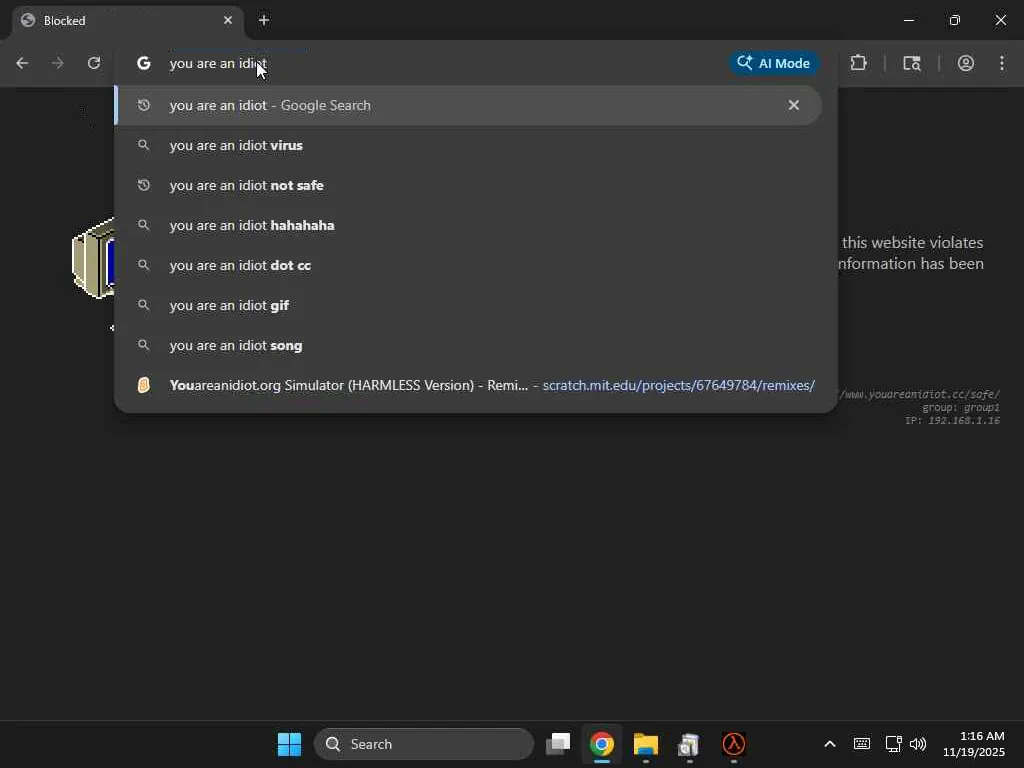Close the Blocked tab
This screenshot has width=1024, height=768.
pos(228,20)
